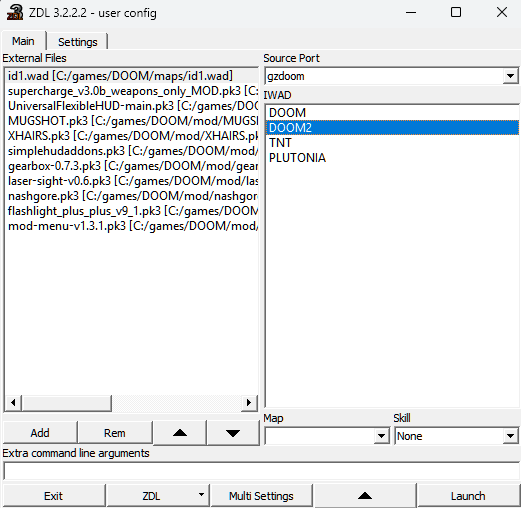Select mod-menu-v1.3.1.pk3 entry

pyautogui.click(x=132, y=226)
